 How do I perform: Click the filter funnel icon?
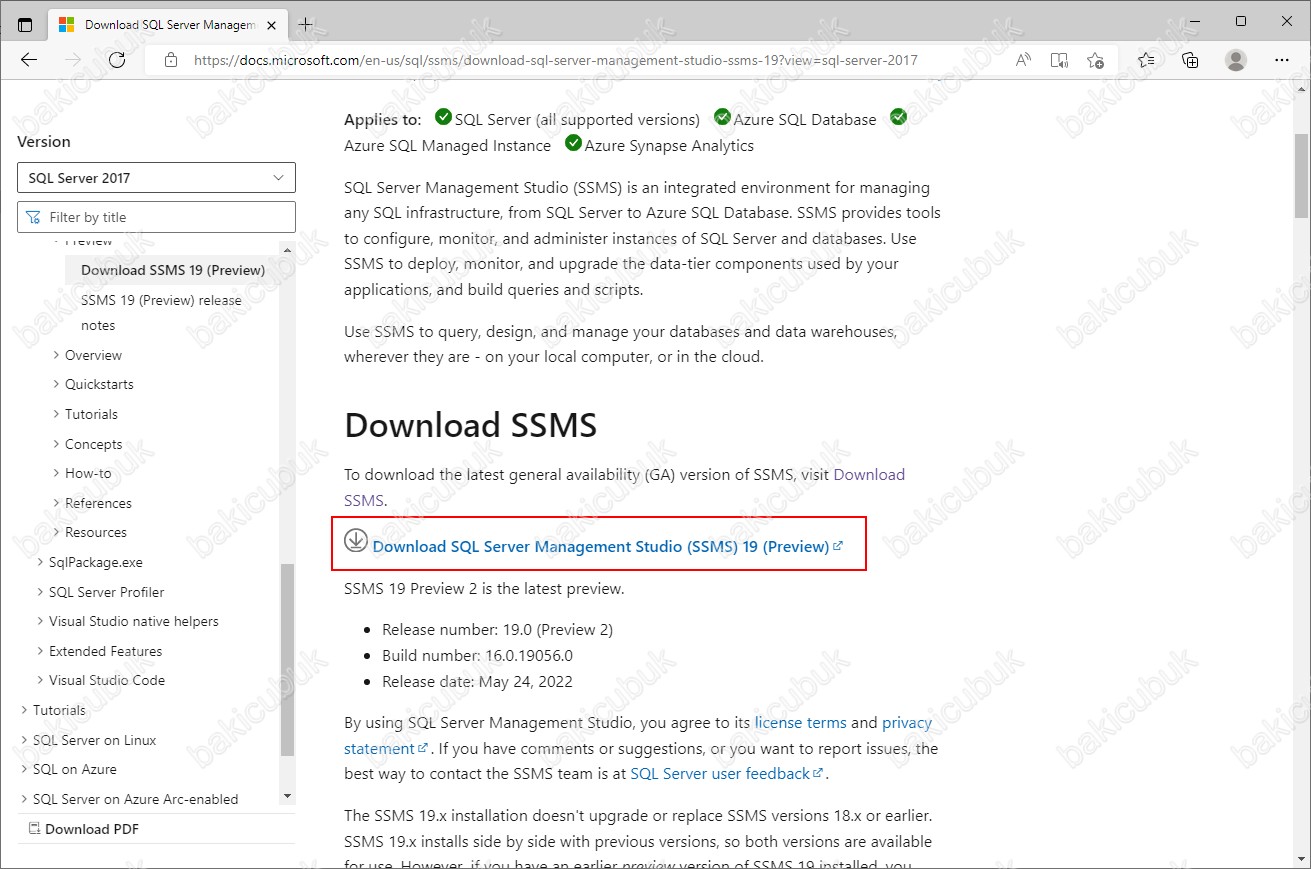pos(34,217)
